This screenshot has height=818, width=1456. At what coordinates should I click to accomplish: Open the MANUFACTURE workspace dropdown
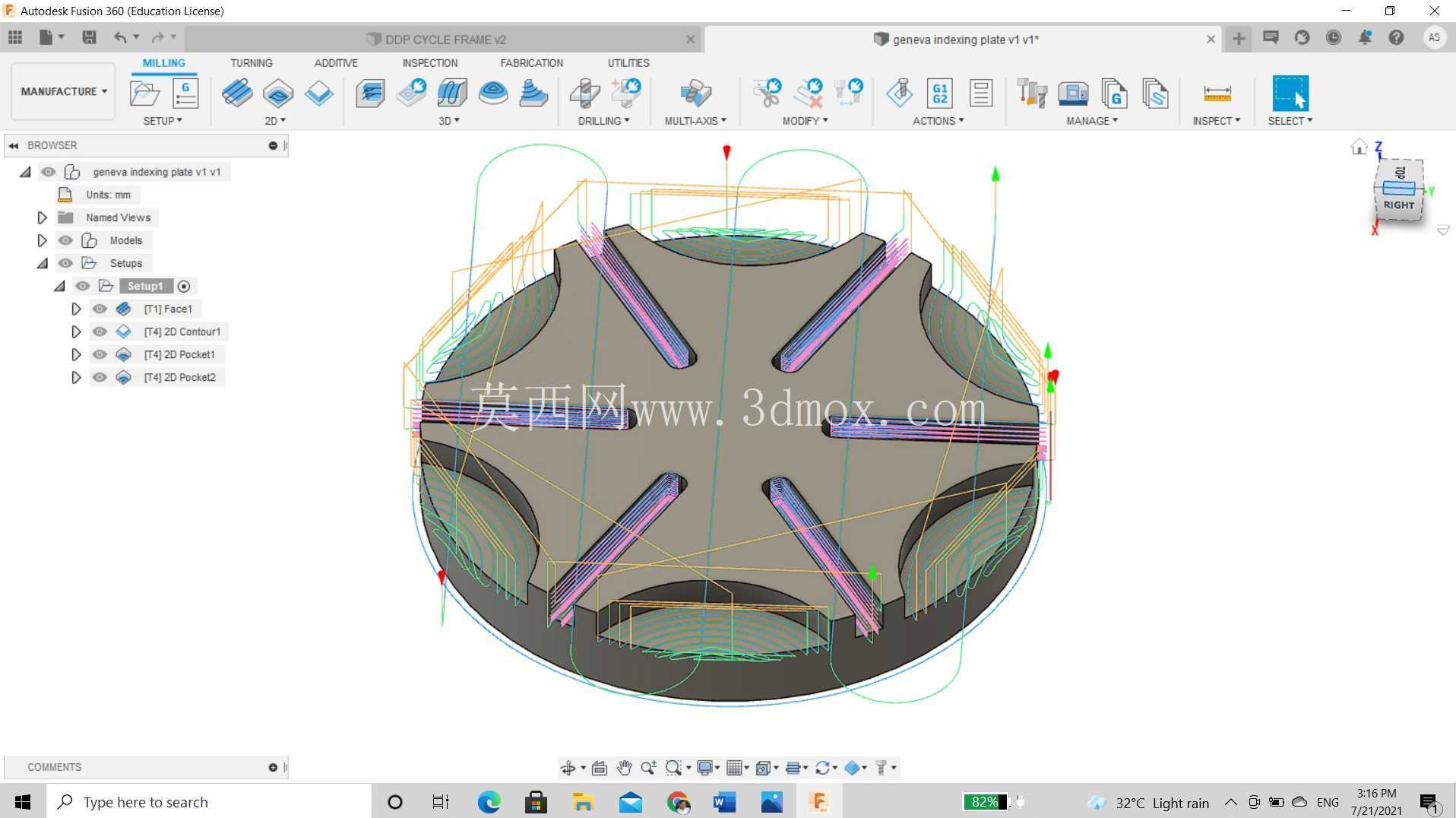64,91
